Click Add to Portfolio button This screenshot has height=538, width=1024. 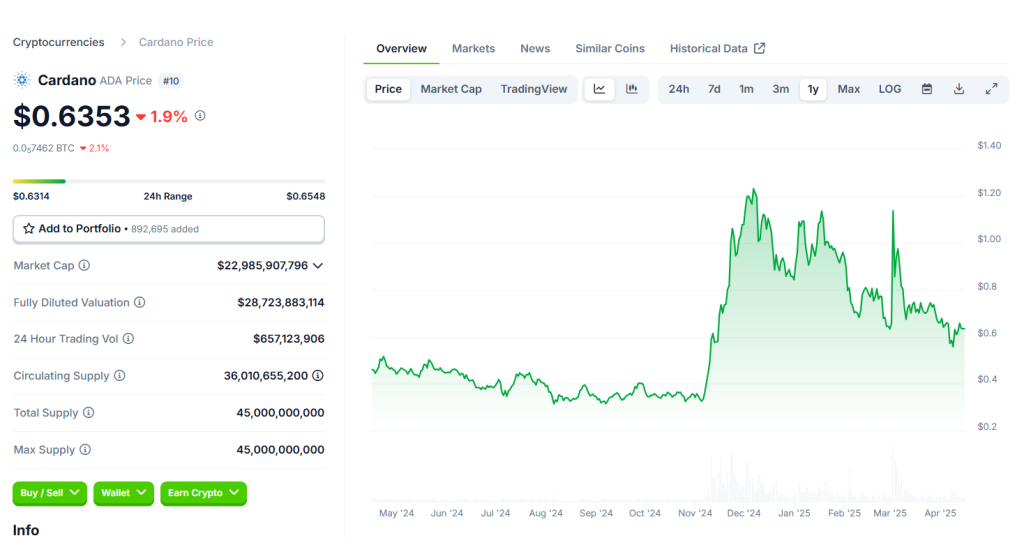[168, 229]
